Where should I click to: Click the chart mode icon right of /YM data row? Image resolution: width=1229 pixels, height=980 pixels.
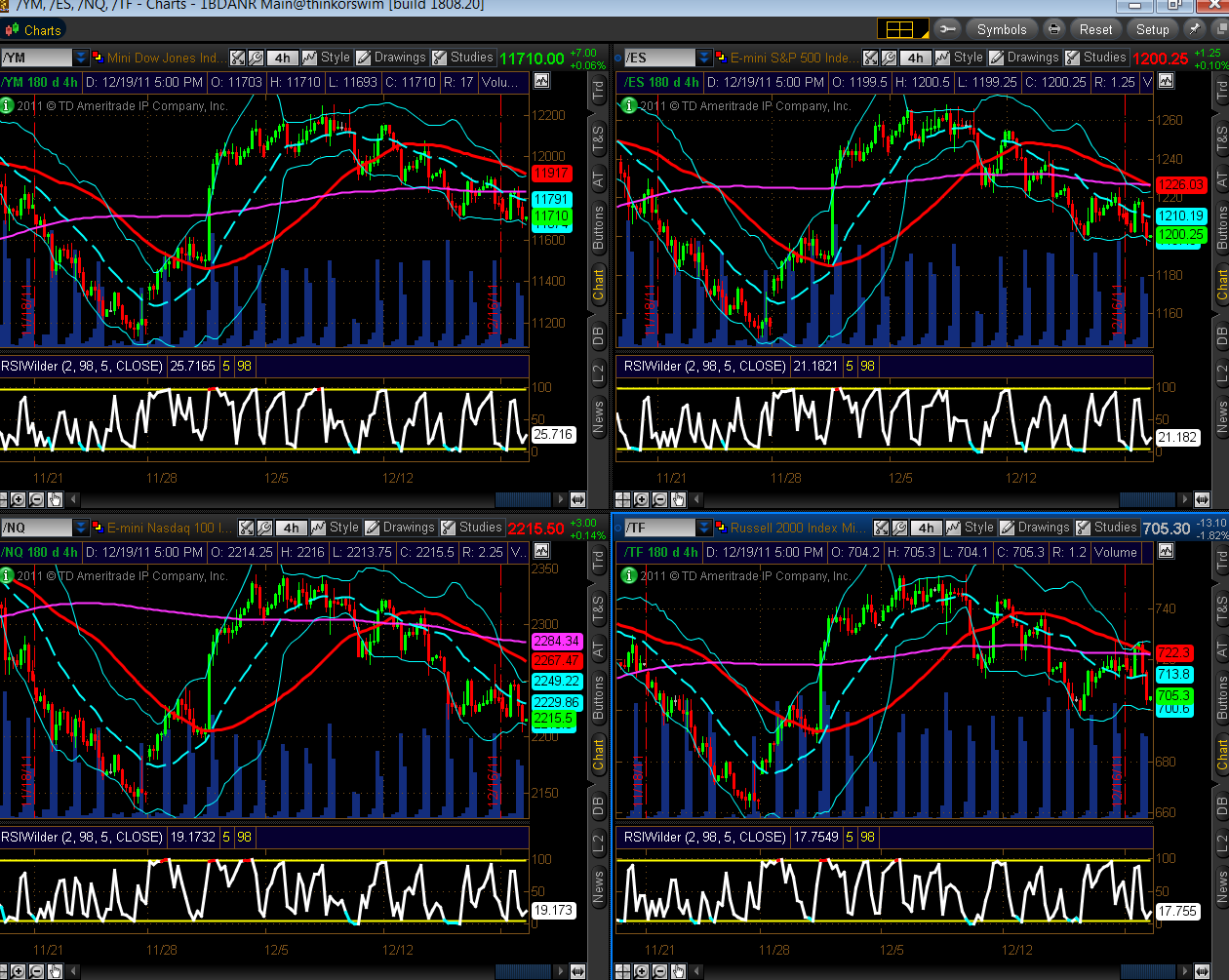point(541,82)
